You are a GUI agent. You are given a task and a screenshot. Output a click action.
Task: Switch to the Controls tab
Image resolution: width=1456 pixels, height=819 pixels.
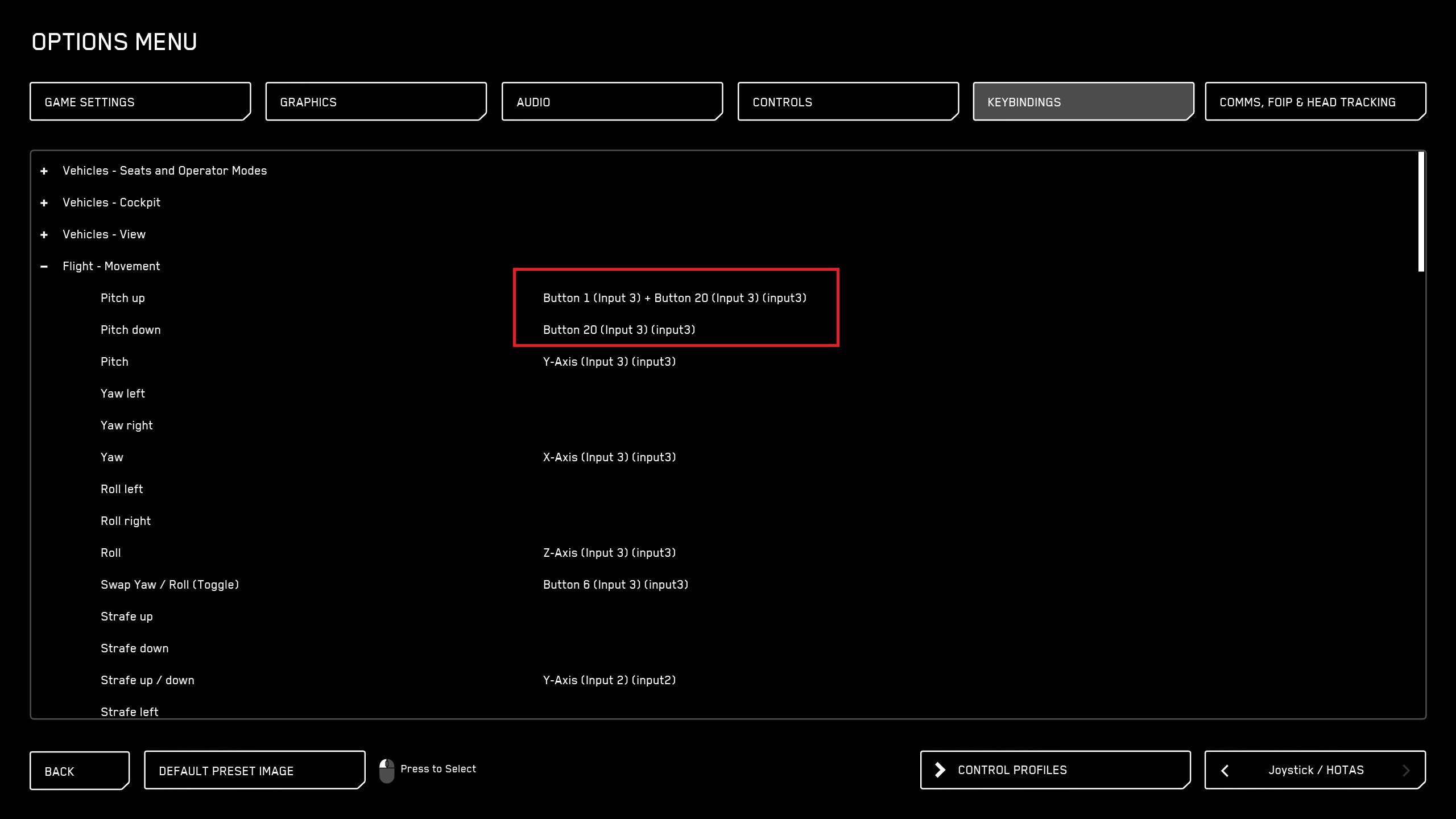[847, 102]
